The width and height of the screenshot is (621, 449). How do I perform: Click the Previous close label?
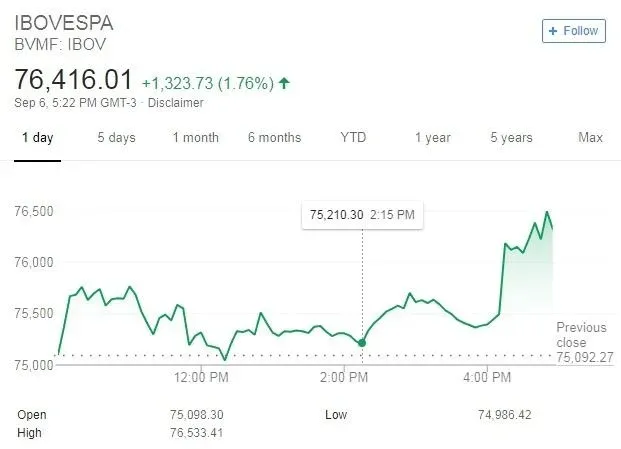[581, 335]
